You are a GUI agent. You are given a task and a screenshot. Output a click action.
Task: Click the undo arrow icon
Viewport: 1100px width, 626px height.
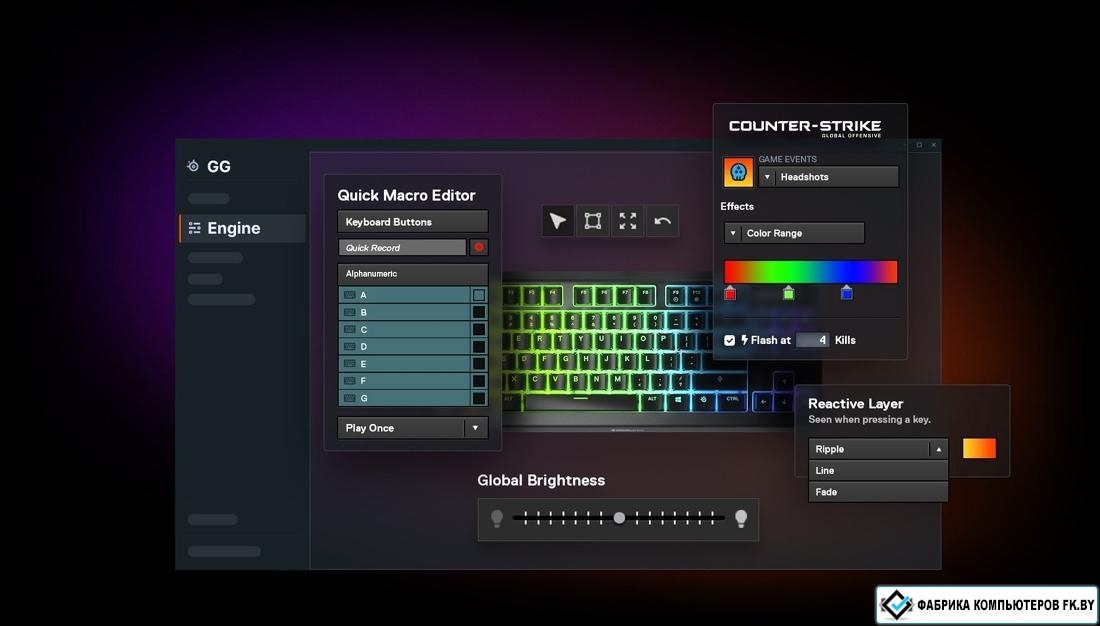[662, 221]
